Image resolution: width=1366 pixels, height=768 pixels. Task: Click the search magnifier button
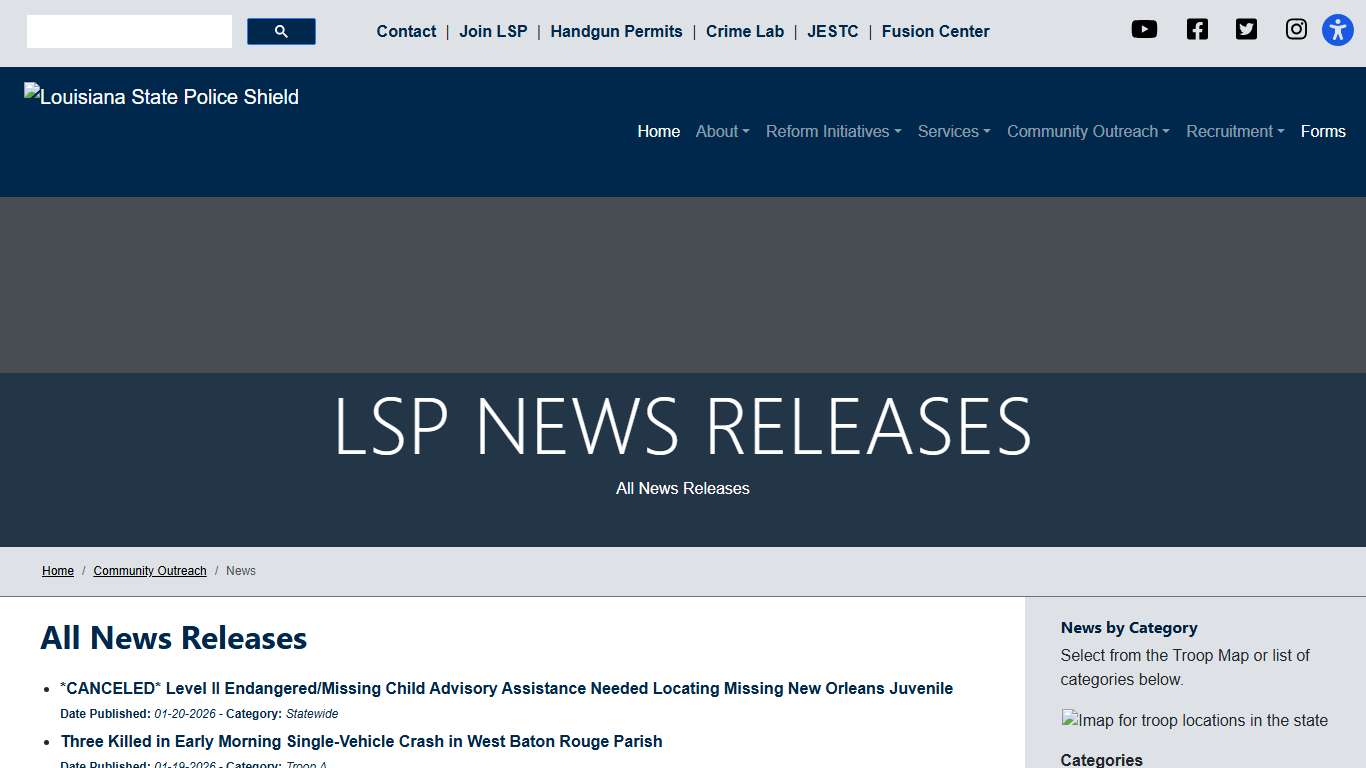pos(280,31)
